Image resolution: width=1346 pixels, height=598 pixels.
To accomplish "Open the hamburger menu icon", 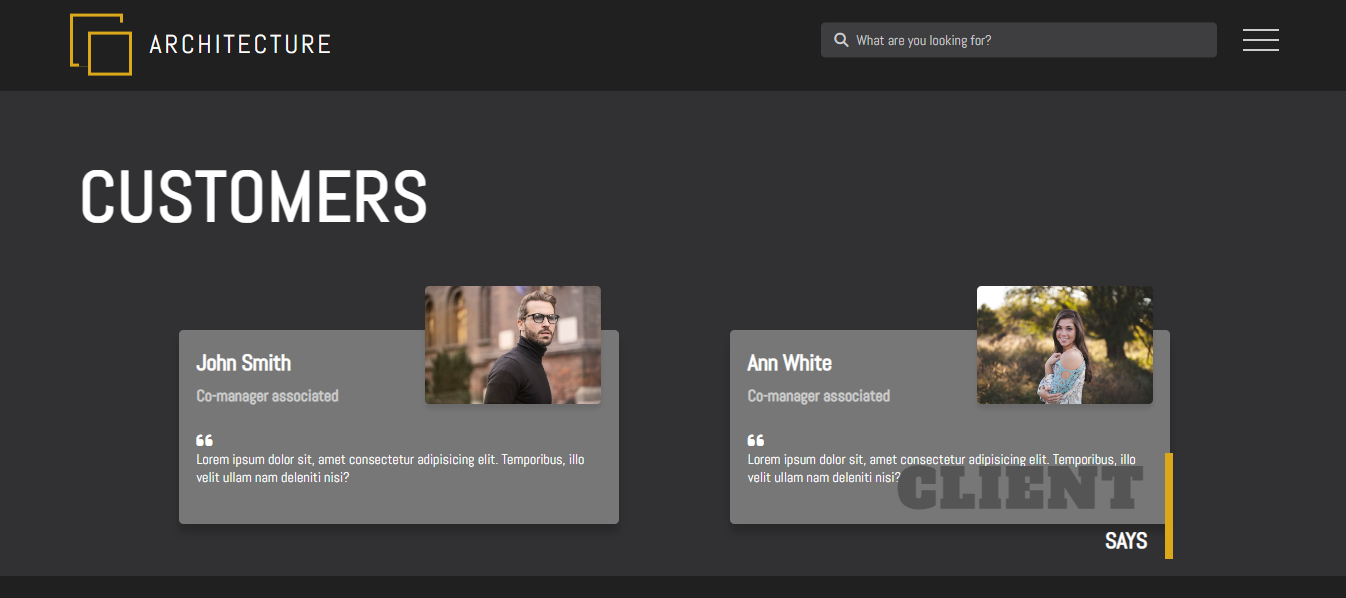I will 1260,40.
